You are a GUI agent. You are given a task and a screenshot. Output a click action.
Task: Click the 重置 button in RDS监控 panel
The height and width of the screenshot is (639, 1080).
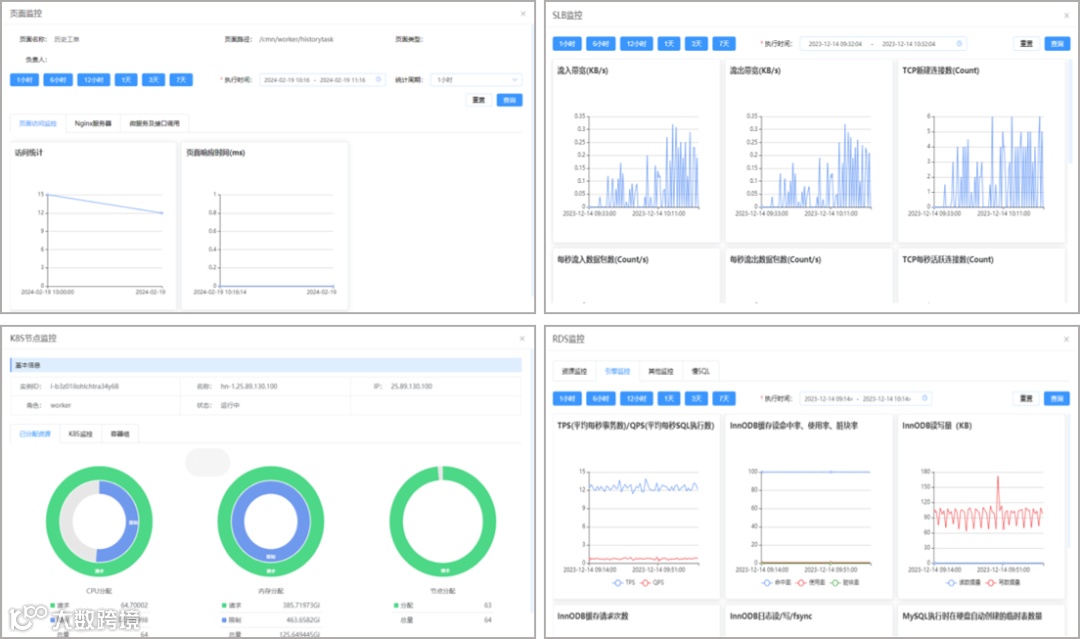click(1026, 399)
